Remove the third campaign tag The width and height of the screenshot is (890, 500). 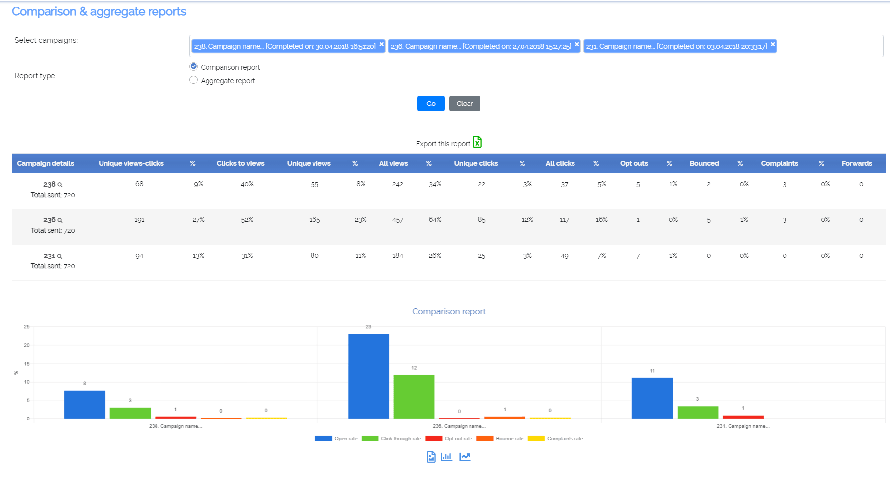click(773, 45)
